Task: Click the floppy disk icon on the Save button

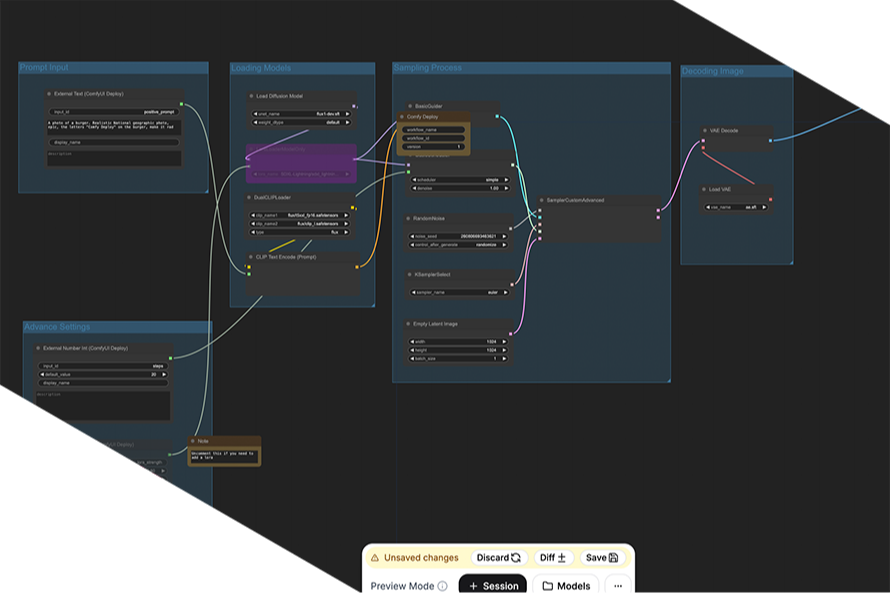Action: pos(614,557)
